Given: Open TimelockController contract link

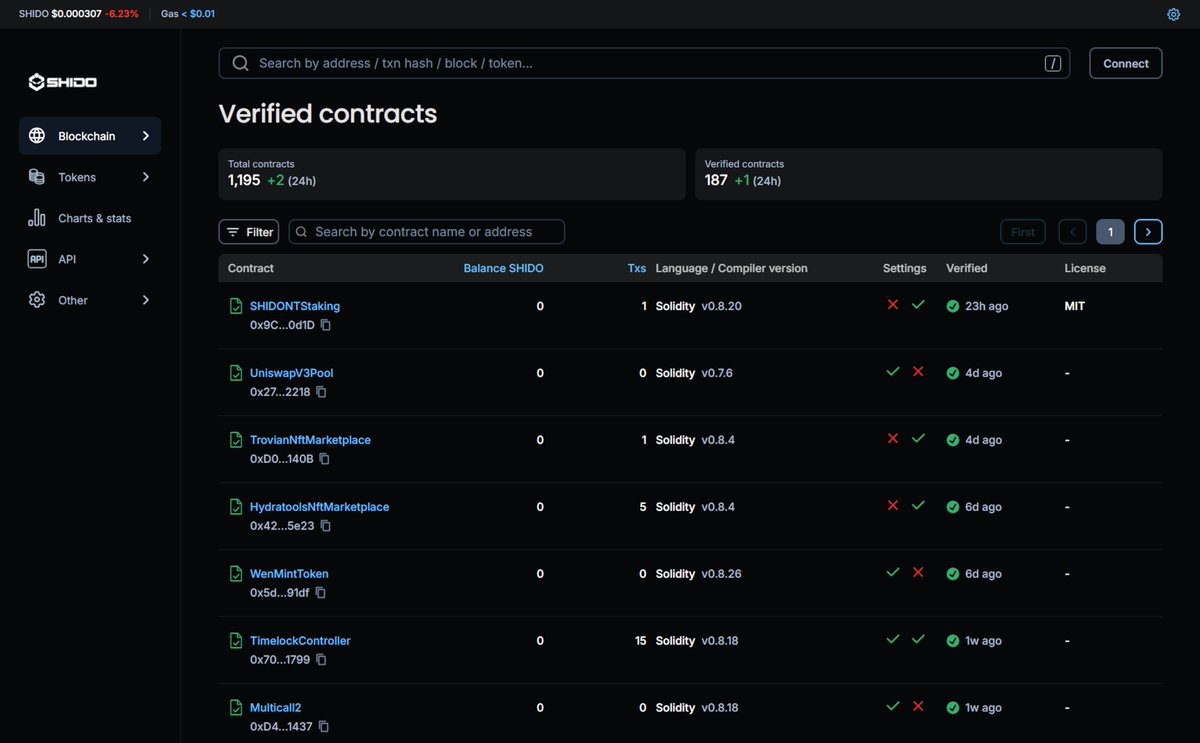Looking at the screenshot, I should click(x=300, y=641).
